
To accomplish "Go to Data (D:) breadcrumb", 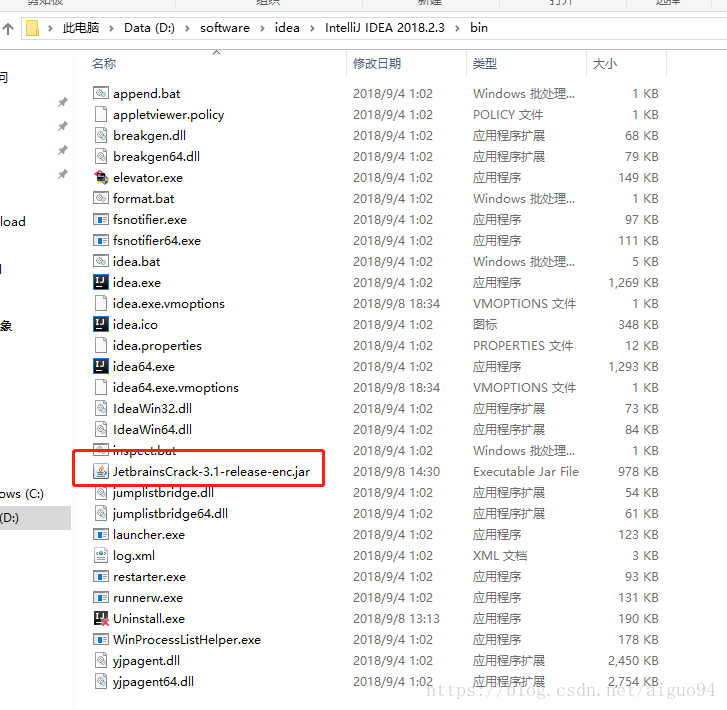I will click(x=149, y=28).
